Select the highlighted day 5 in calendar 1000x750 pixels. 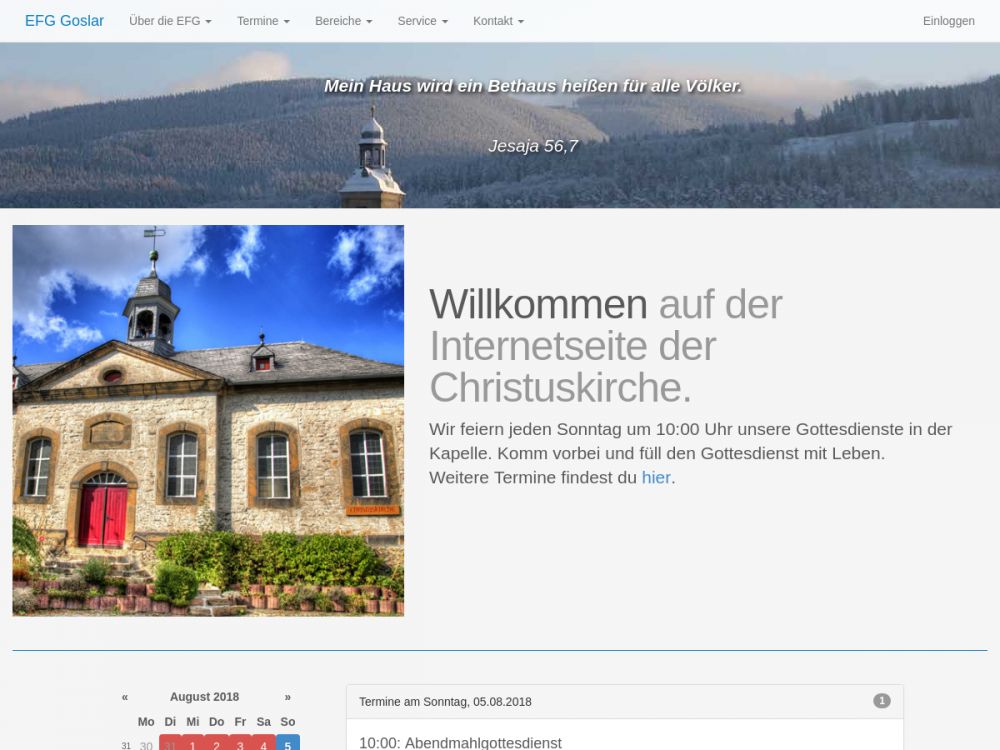point(288,743)
